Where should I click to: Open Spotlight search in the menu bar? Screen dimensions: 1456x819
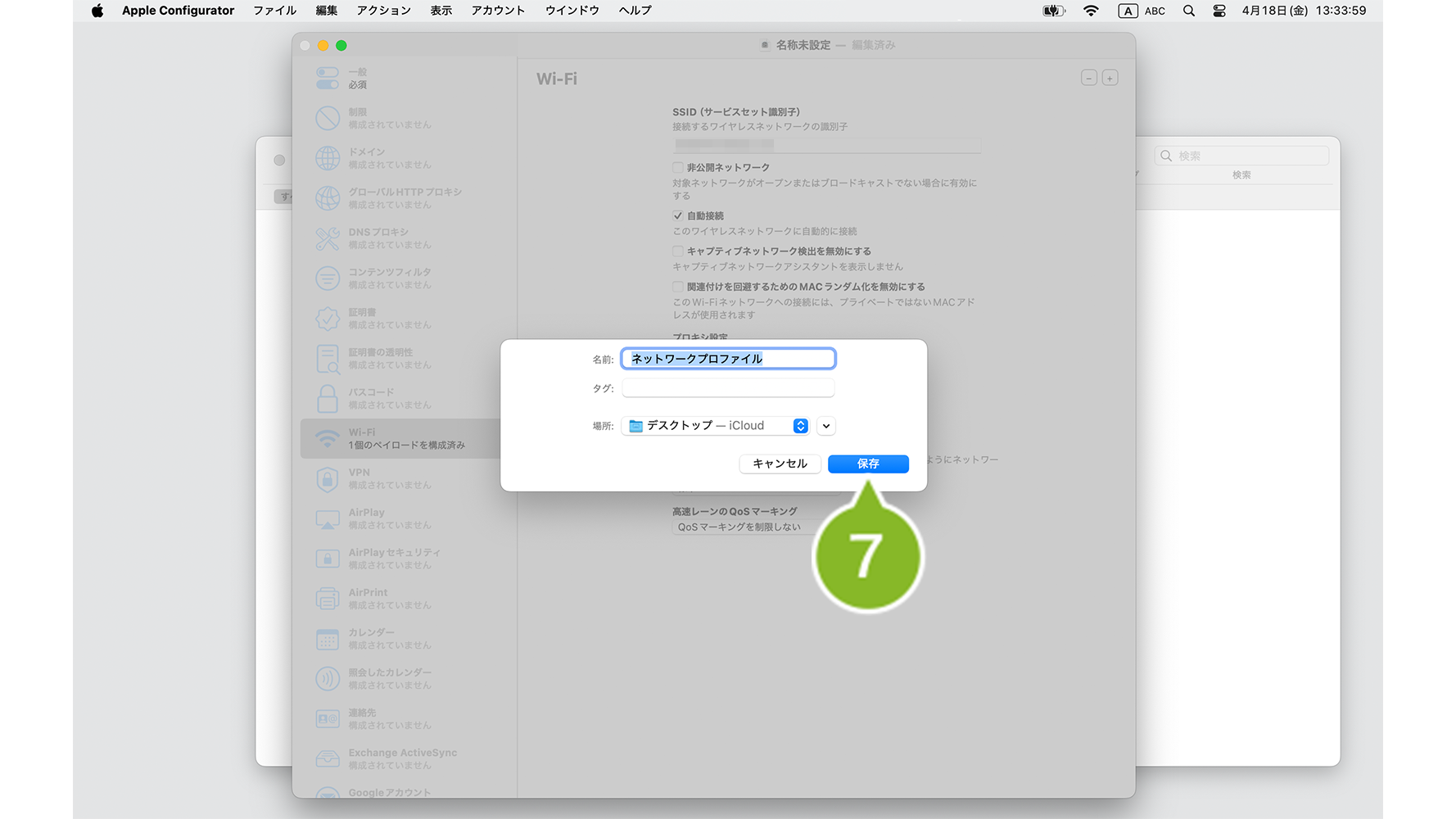coord(1189,11)
